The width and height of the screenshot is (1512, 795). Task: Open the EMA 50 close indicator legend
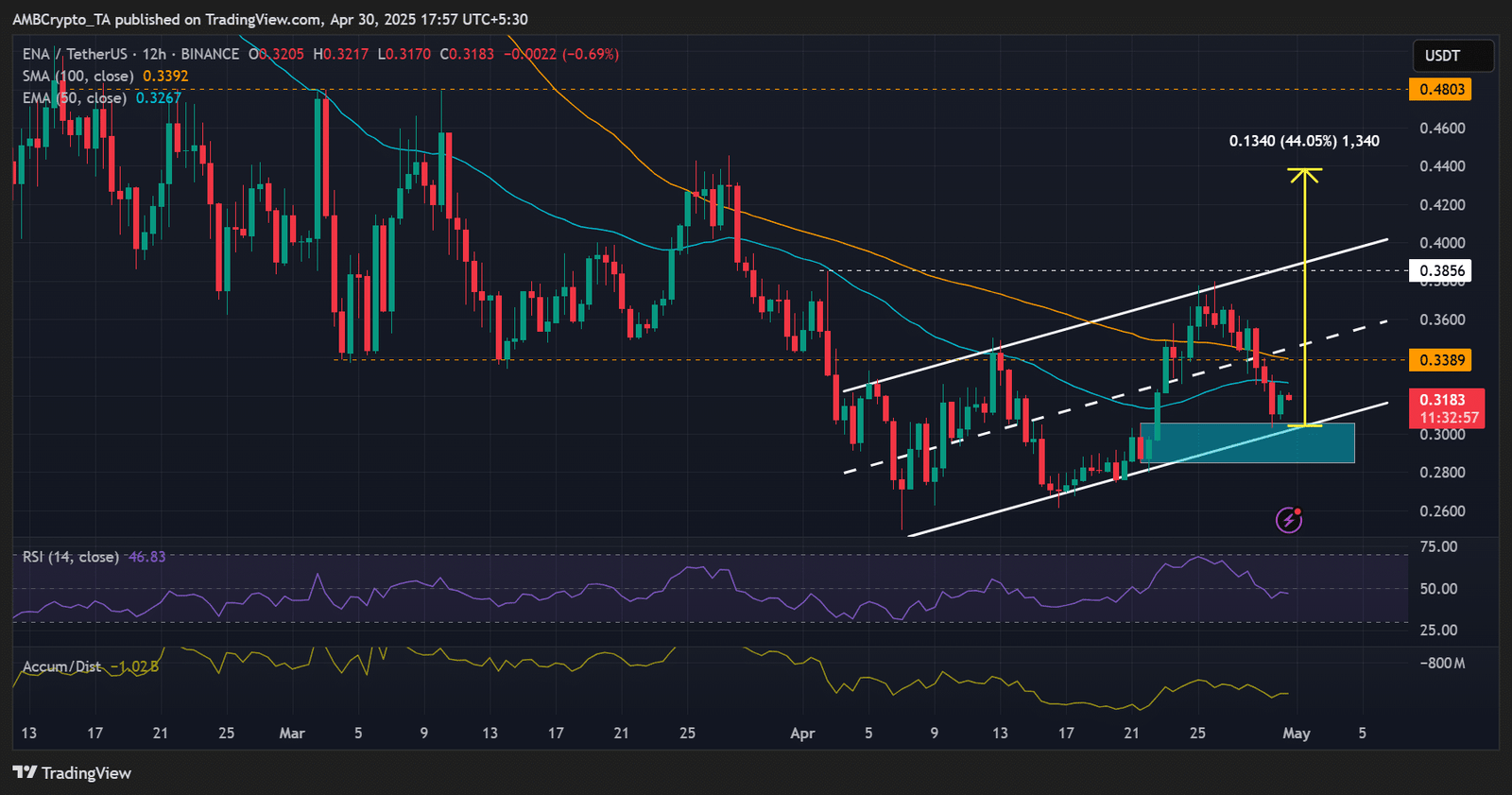[102, 97]
